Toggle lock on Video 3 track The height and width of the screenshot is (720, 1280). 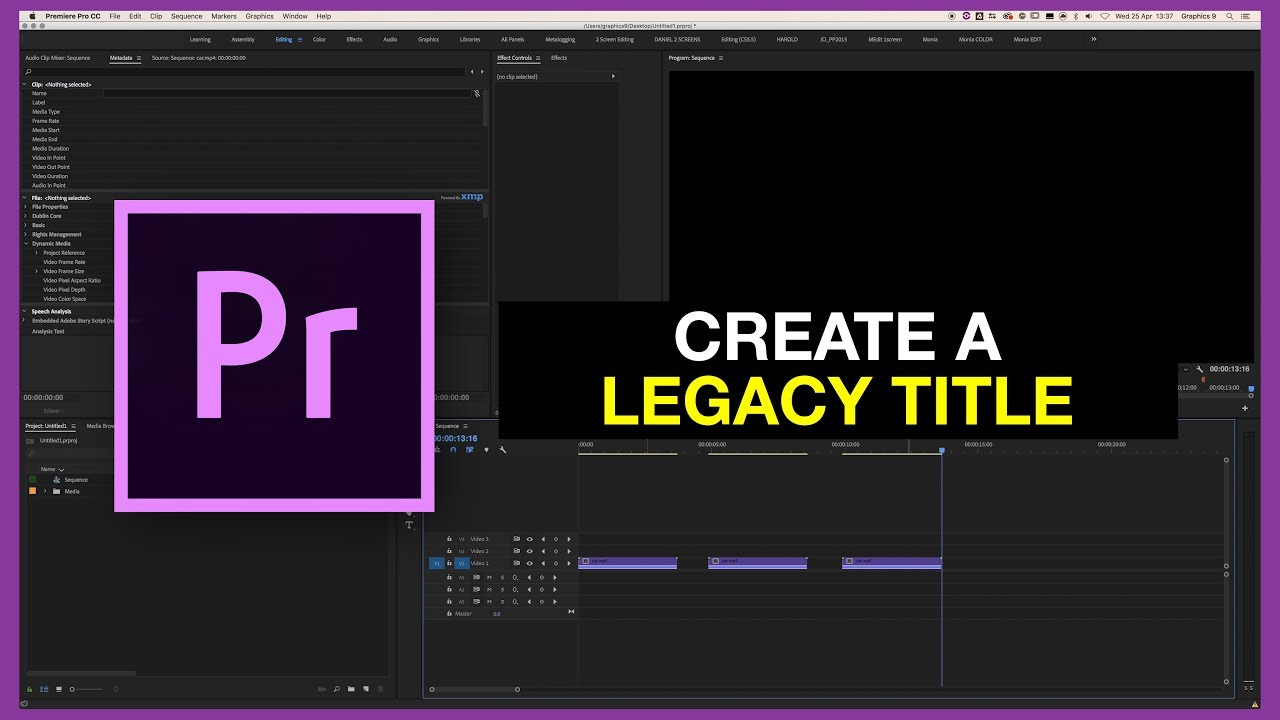[449, 539]
